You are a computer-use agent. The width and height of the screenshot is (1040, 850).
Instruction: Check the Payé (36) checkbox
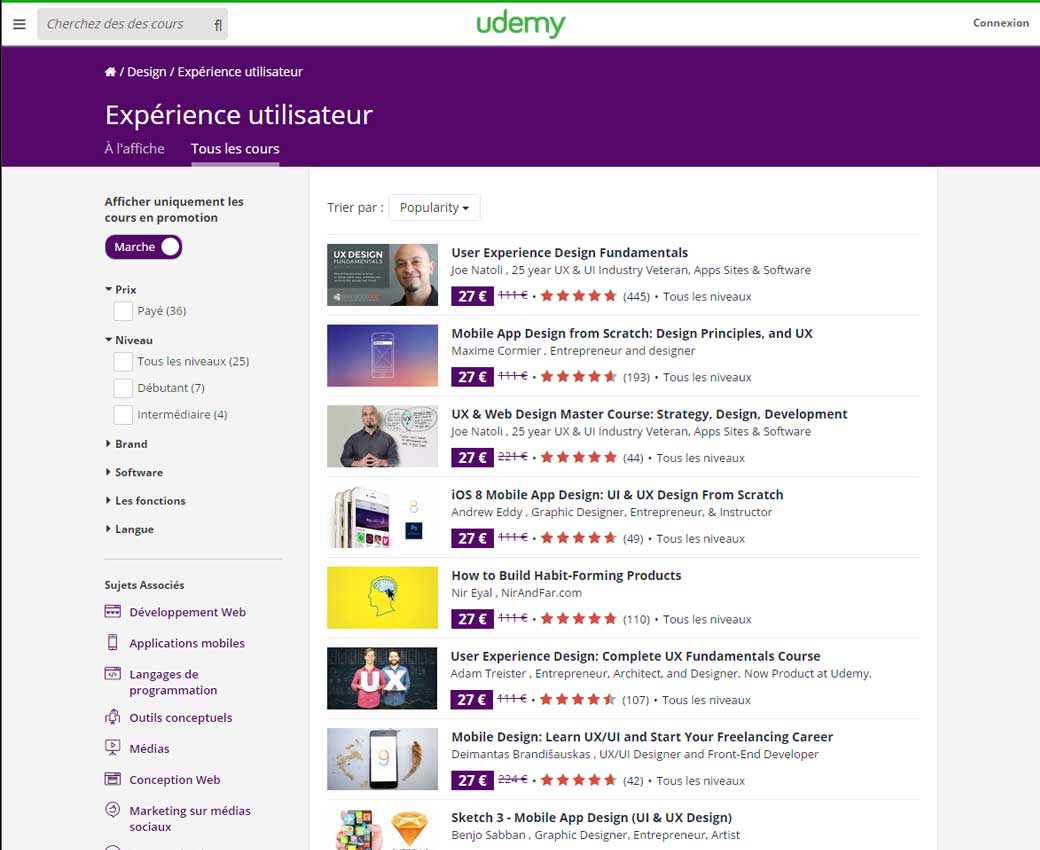[123, 311]
